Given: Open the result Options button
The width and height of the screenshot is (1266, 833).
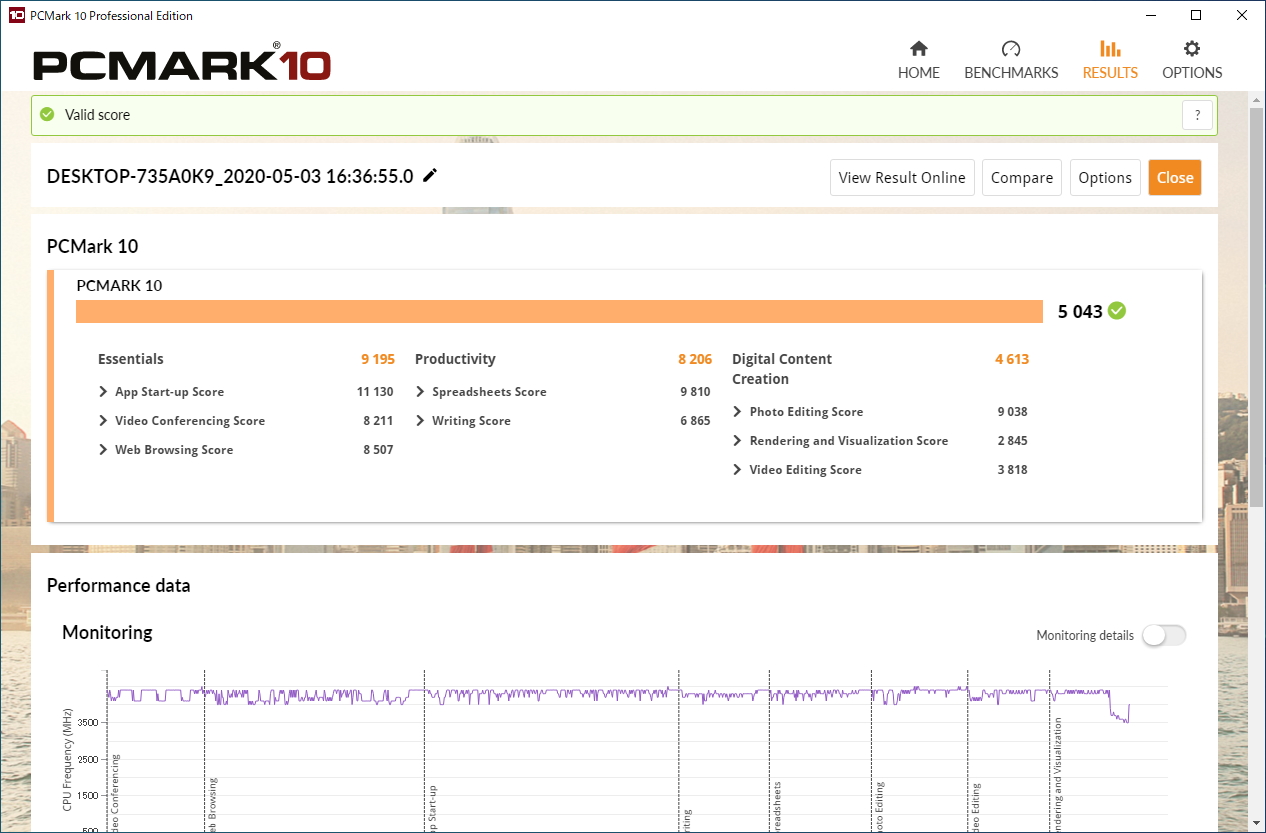Looking at the screenshot, I should (1104, 178).
